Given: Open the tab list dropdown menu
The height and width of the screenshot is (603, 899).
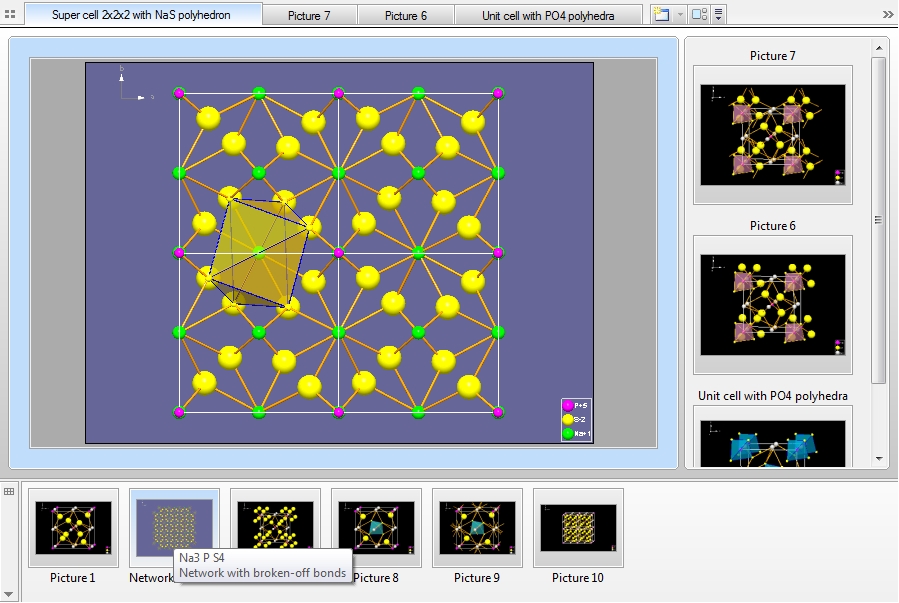Looking at the screenshot, I should (x=718, y=15).
